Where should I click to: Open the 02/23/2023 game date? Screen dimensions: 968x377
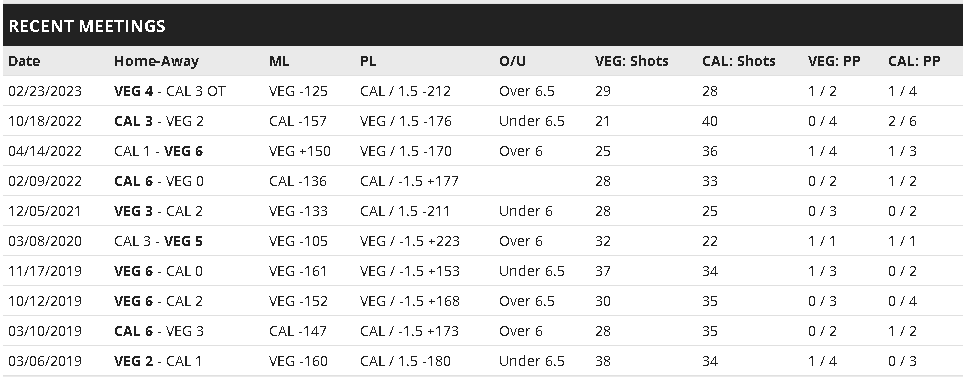pyautogui.click(x=45, y=91)
